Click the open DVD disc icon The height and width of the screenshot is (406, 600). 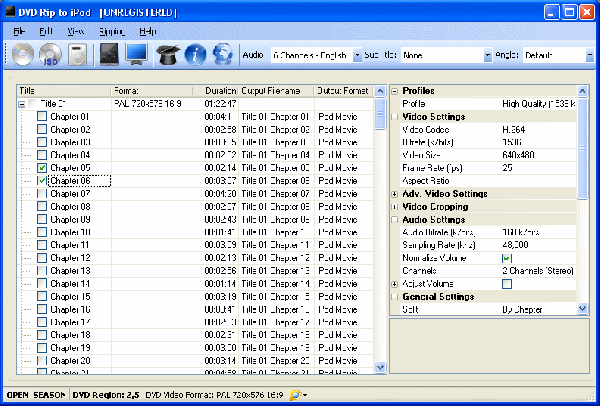[x=23, y=54]
